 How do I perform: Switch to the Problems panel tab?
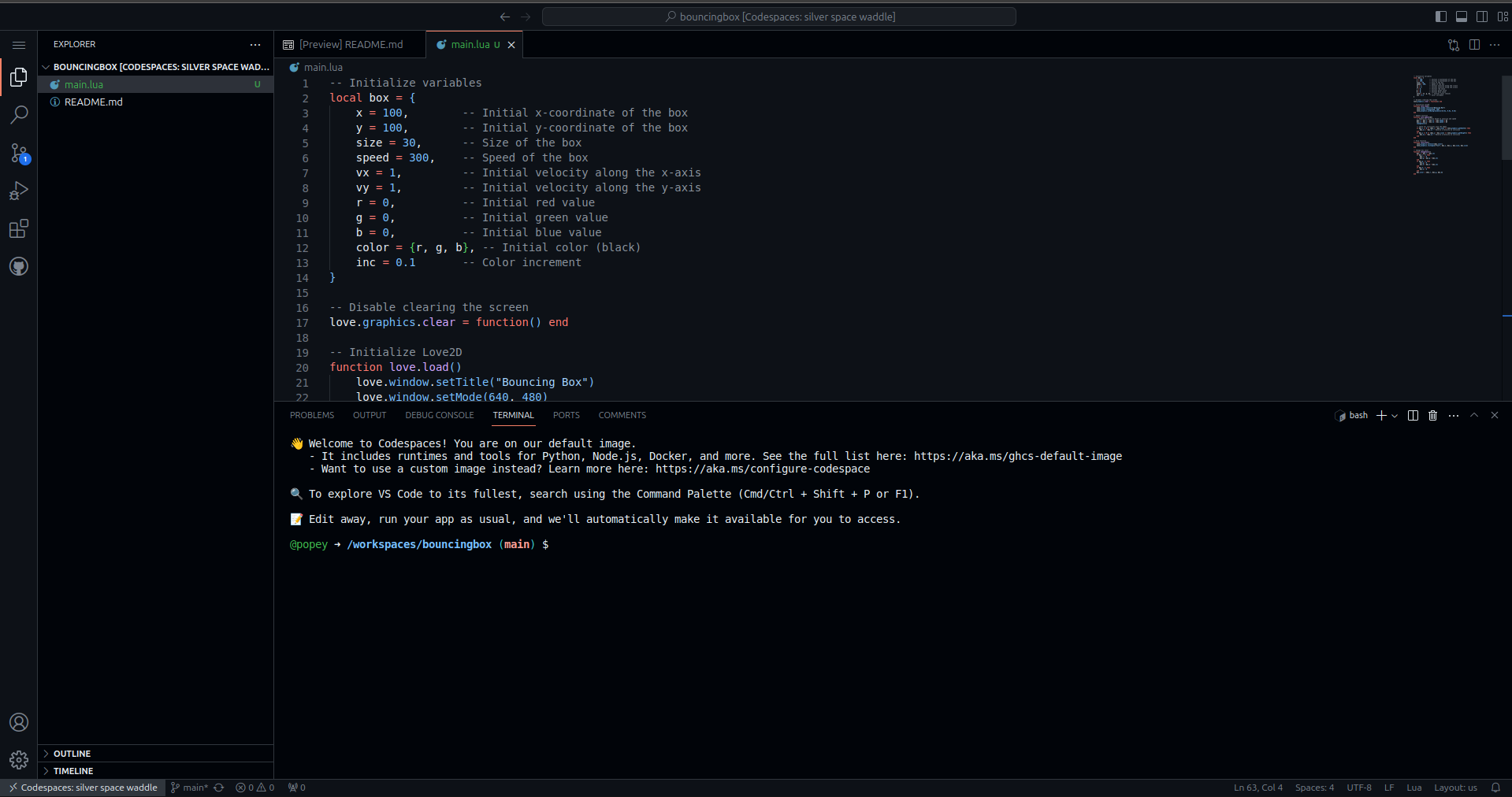tap(312, 415)
